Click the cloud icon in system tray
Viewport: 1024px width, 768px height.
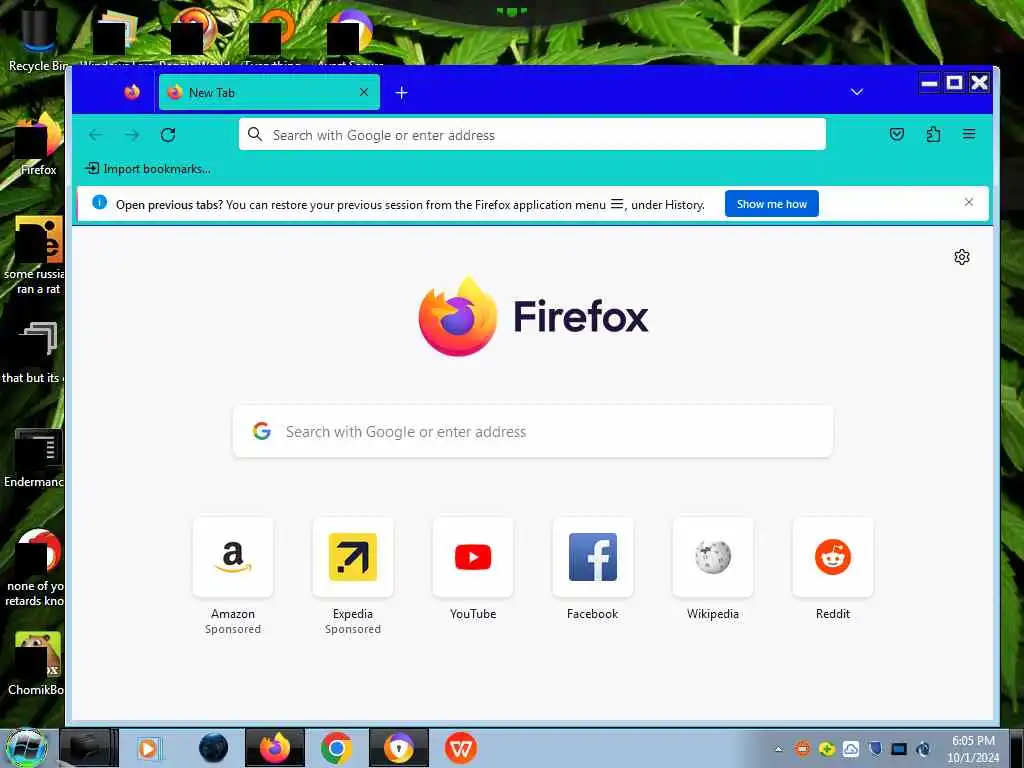[x=850, y=749]
